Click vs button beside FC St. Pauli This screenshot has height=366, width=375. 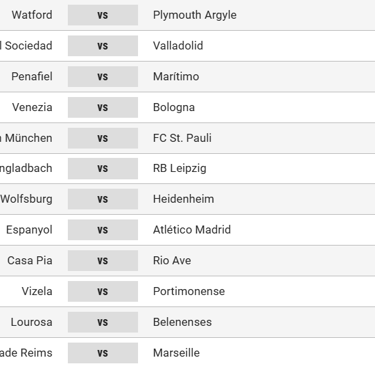(103, 138)
